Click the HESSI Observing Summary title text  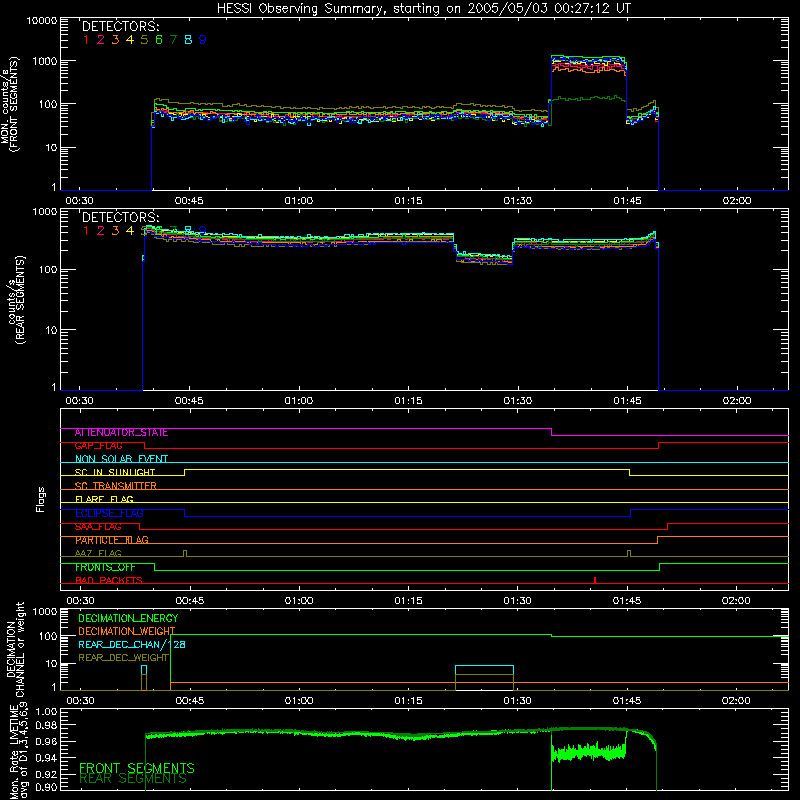click(x=424, y=8)
